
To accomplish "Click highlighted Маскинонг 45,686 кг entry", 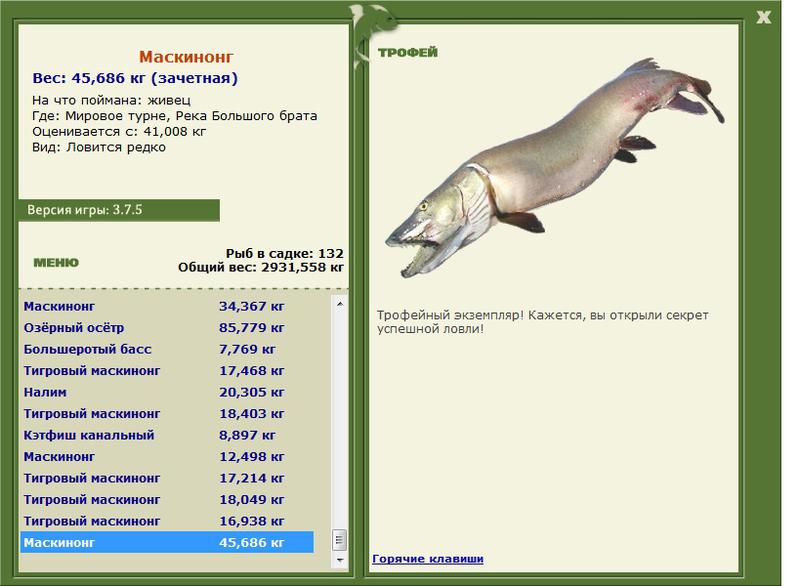I will click(x=167, y=543).
